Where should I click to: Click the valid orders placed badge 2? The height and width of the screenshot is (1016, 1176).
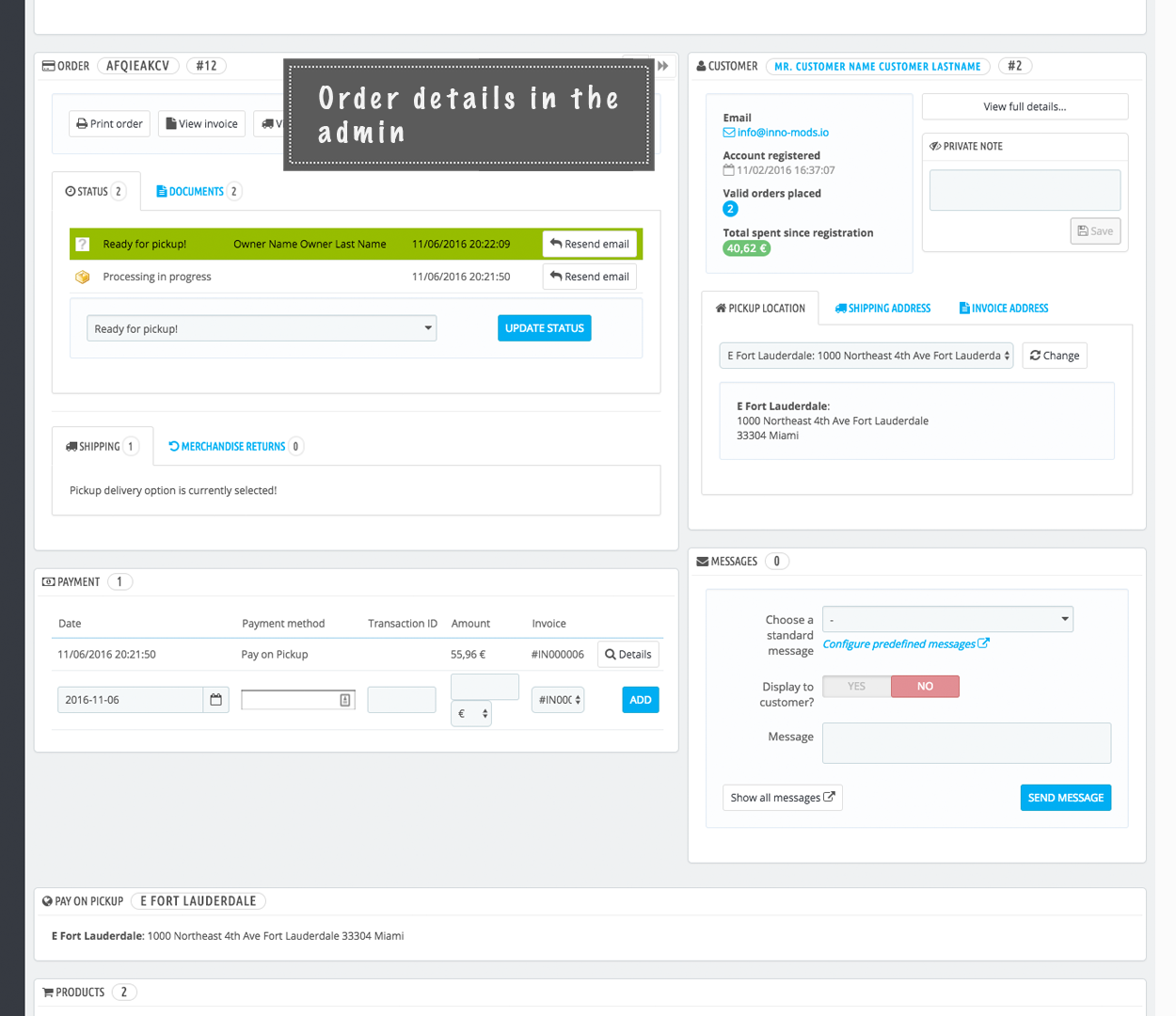click(731, 209)
